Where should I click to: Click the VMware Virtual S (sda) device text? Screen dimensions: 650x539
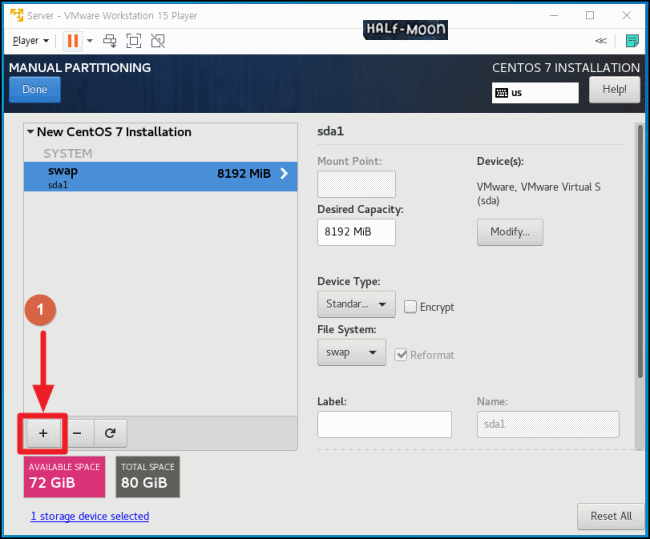[538, 194]
